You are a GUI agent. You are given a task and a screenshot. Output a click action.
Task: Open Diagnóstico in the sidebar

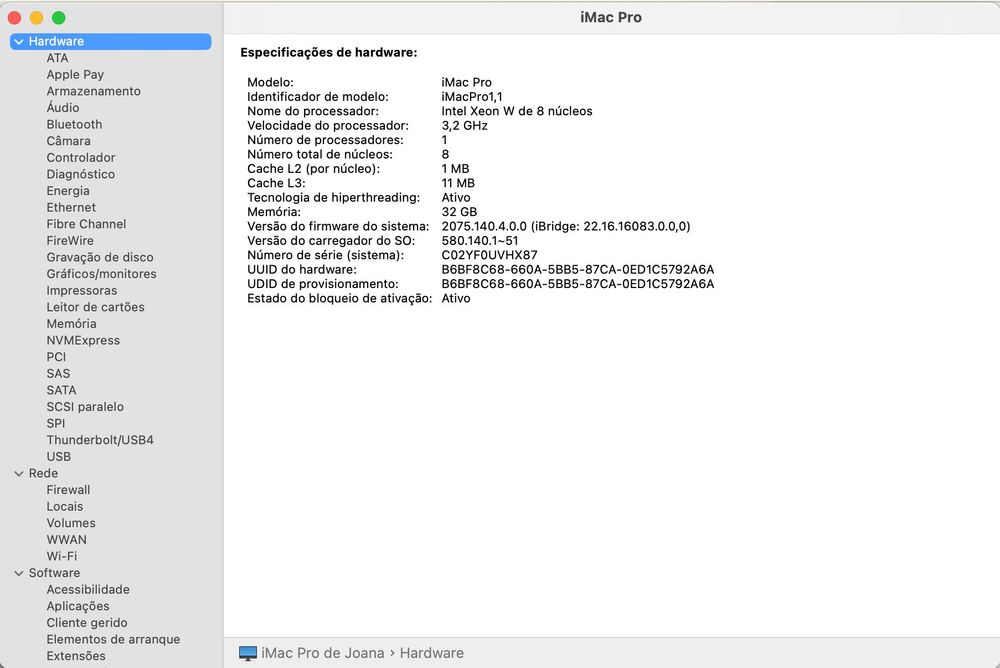pyautogui.click(x=80, y=174)
